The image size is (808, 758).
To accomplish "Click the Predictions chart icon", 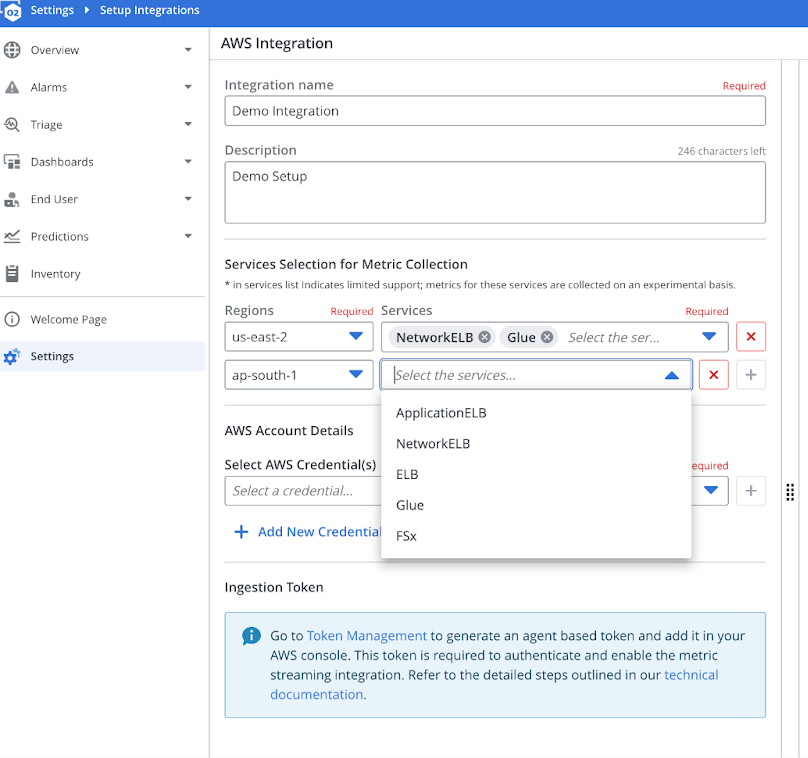I will click(12, 237).
